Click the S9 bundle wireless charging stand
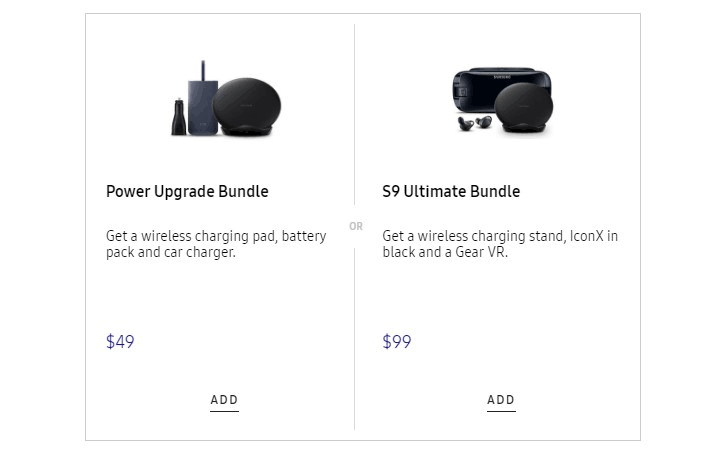This screenshot has width=728, height=456. (x=526, y=105)
